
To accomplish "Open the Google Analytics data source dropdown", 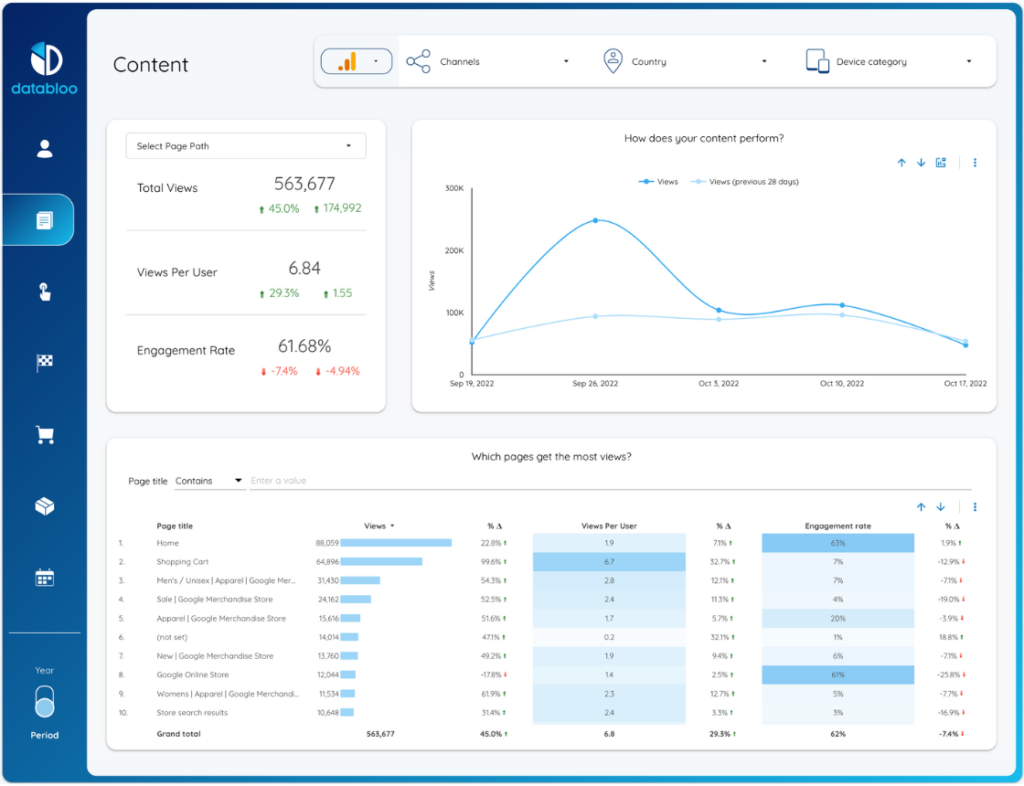I will point(357,61).
